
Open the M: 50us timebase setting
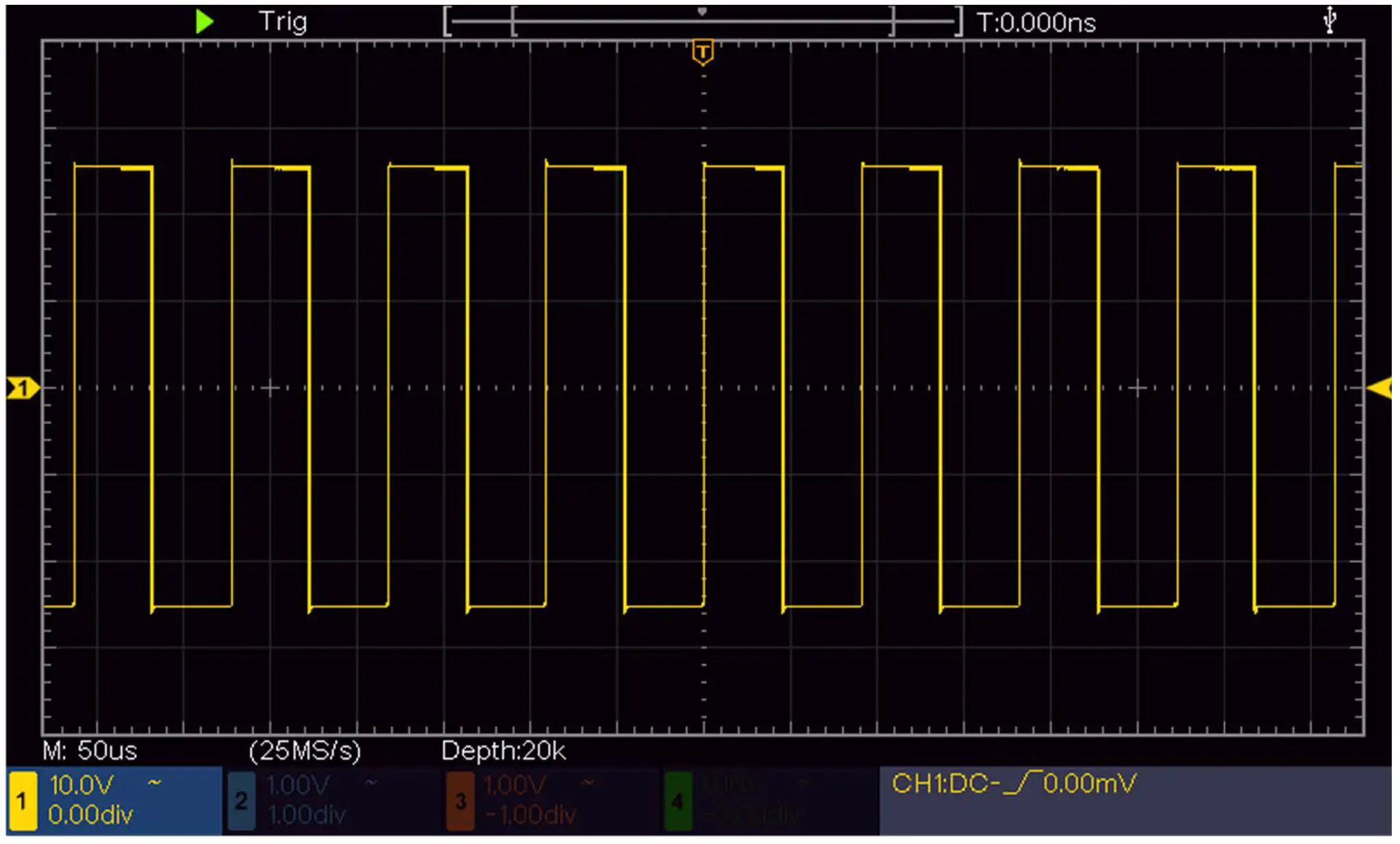point(89,751)
